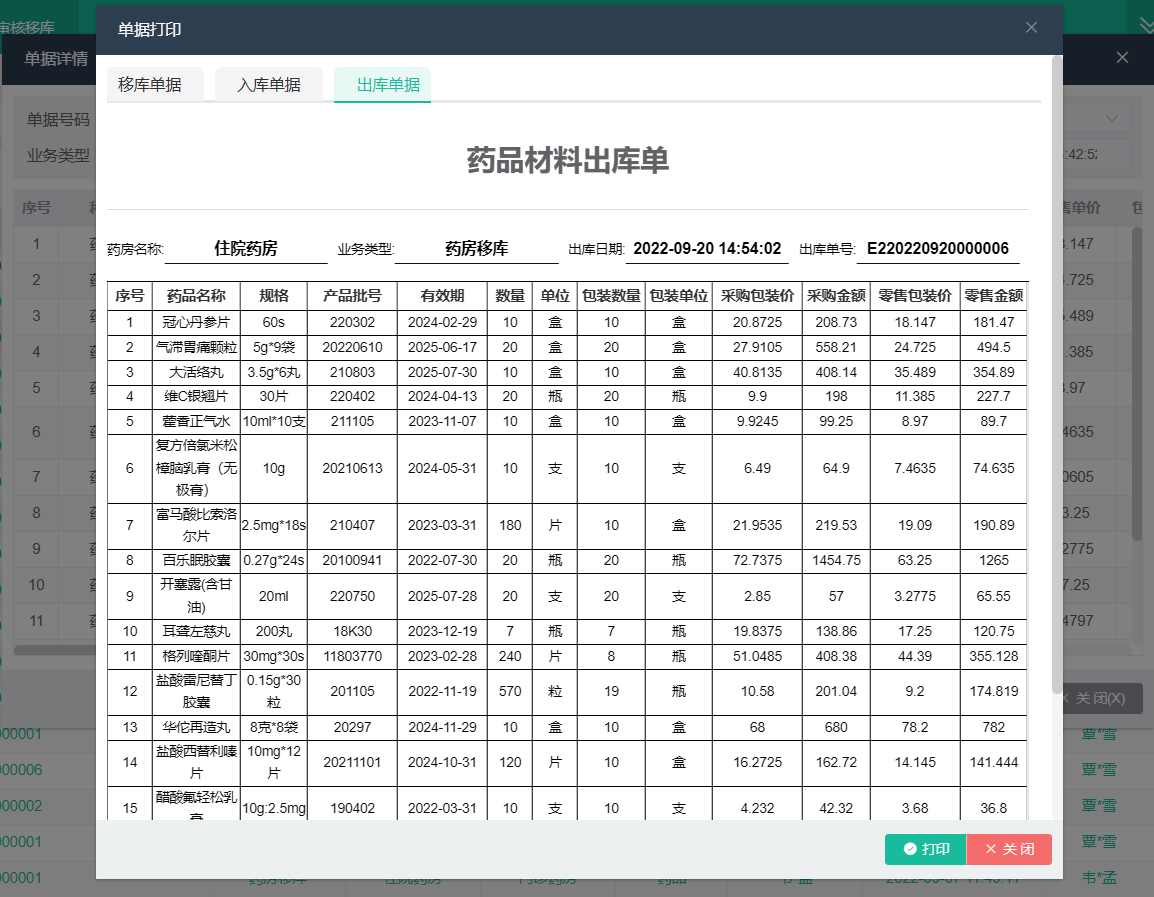Switch to 移库单据 tab
Viewport: 1154px width, 897px height.
coord(155,85)
